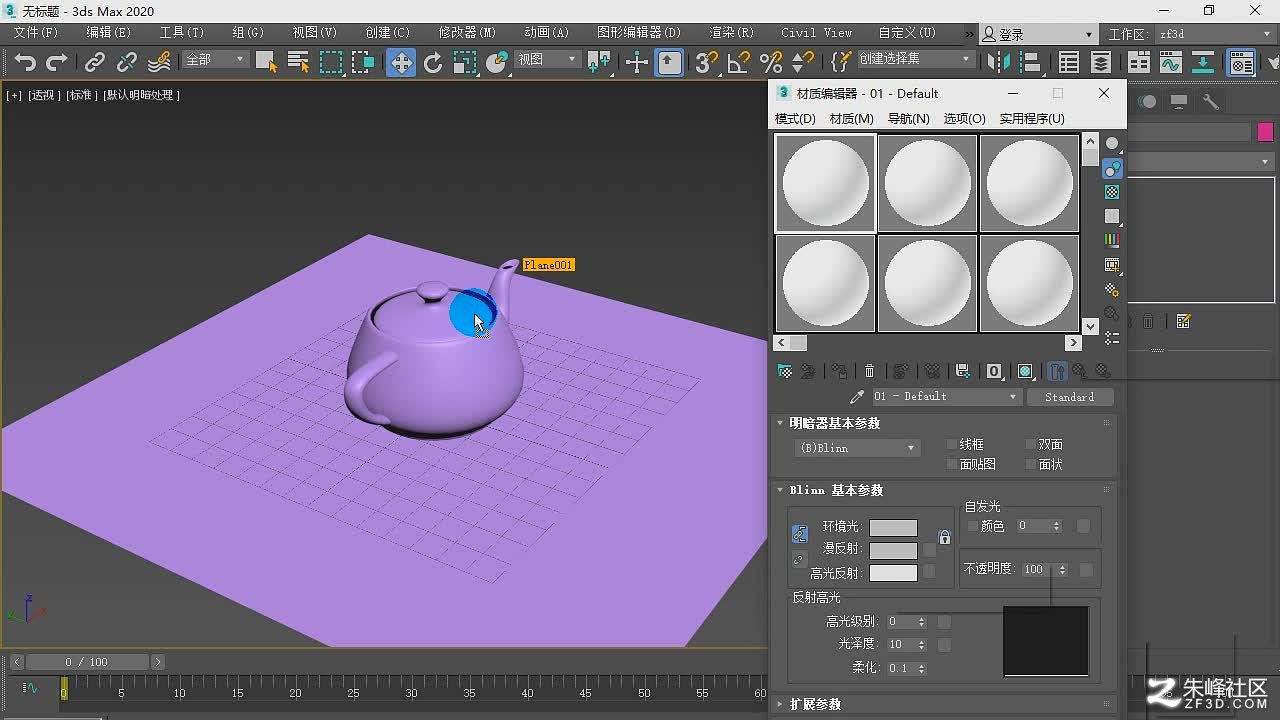Toggle Window/Crossing selection mode
Viewport: 1280px width, 720px height.
pyautogui.click(x=363, y=63)
